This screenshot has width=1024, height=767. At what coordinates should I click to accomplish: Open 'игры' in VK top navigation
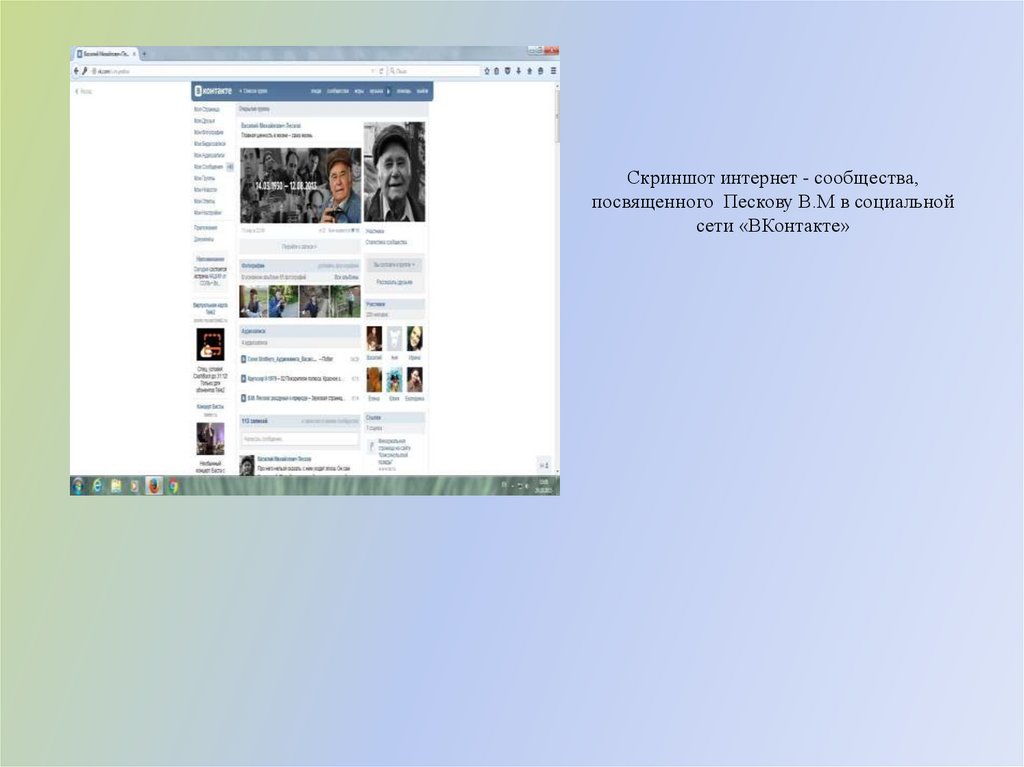coord(359,91)
